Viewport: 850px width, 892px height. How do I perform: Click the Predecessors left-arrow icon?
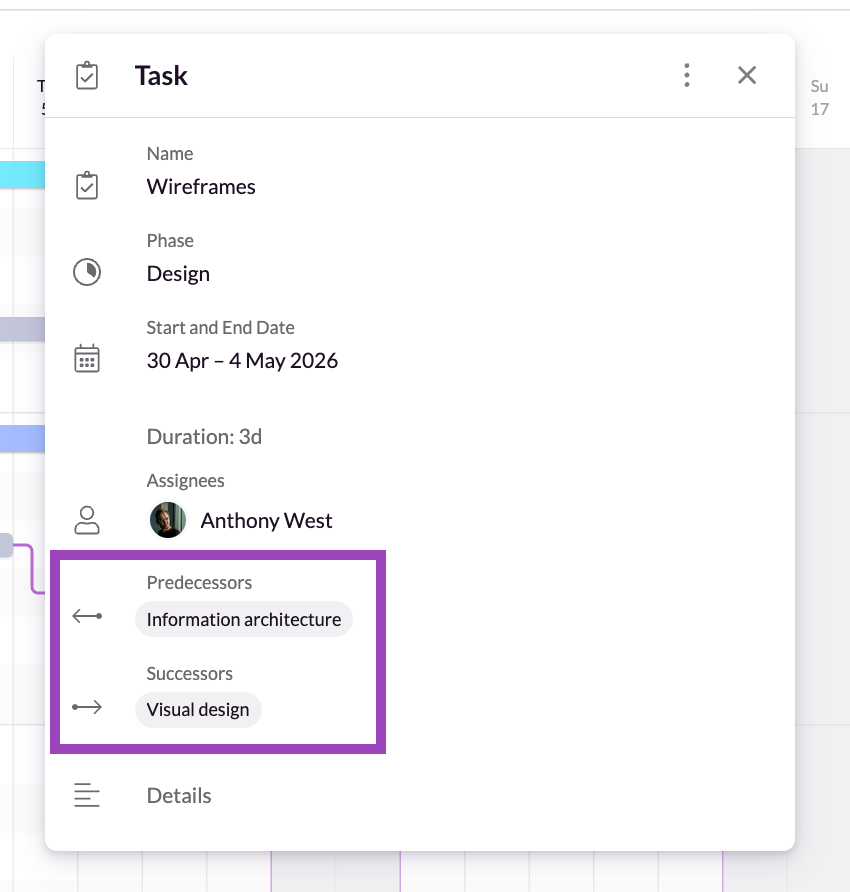87,617
